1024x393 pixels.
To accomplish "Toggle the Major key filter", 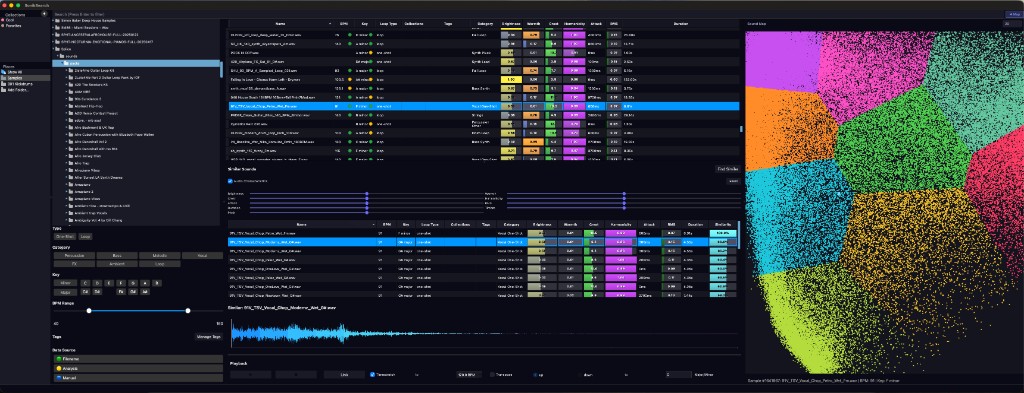I will pos(65,292).
